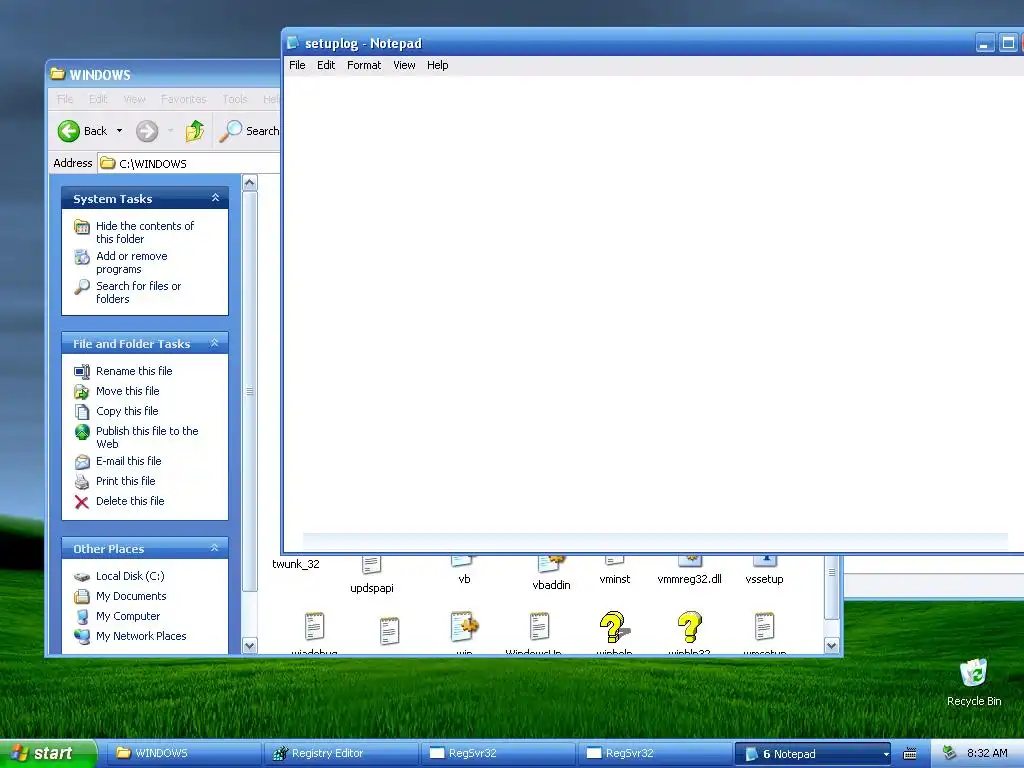1024x768 pixels.
Task: Click the globe icon beside Publish this file
Action: pos(82,432)
